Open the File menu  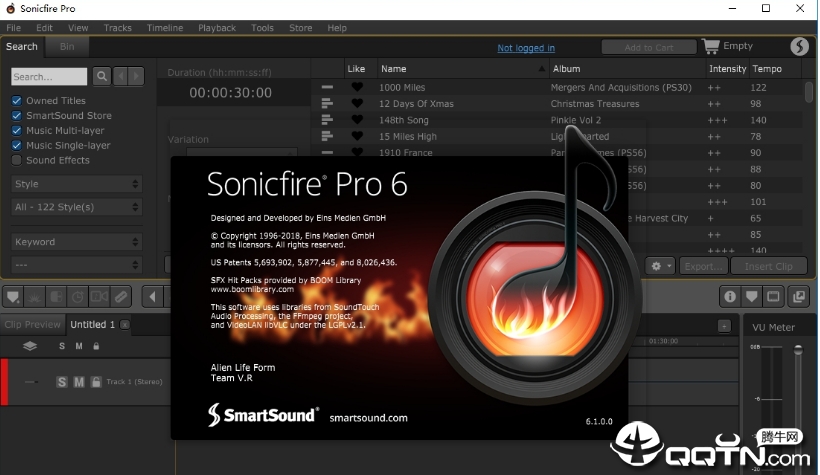(14, 28)
